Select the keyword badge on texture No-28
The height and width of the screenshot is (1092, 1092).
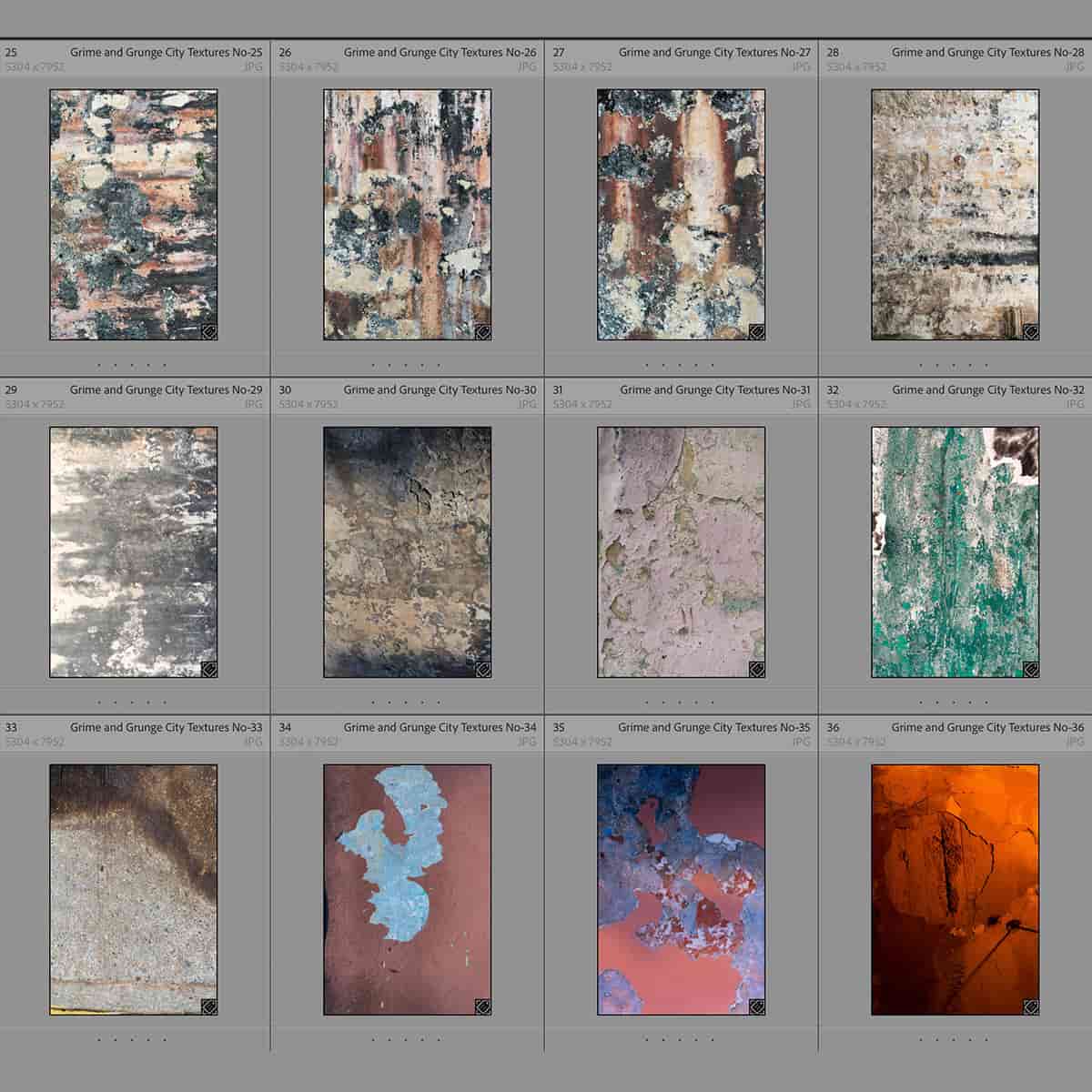[1030, 331]
